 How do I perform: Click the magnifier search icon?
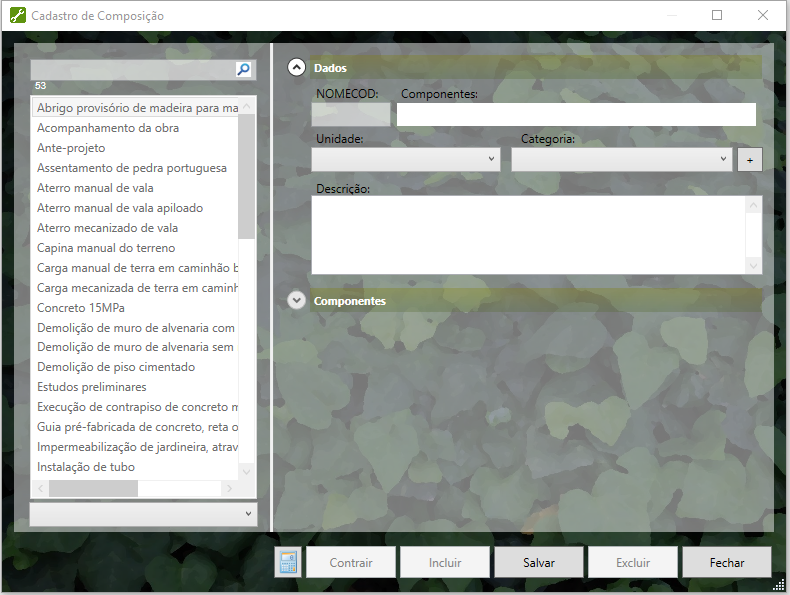click(x=244, y=70)
